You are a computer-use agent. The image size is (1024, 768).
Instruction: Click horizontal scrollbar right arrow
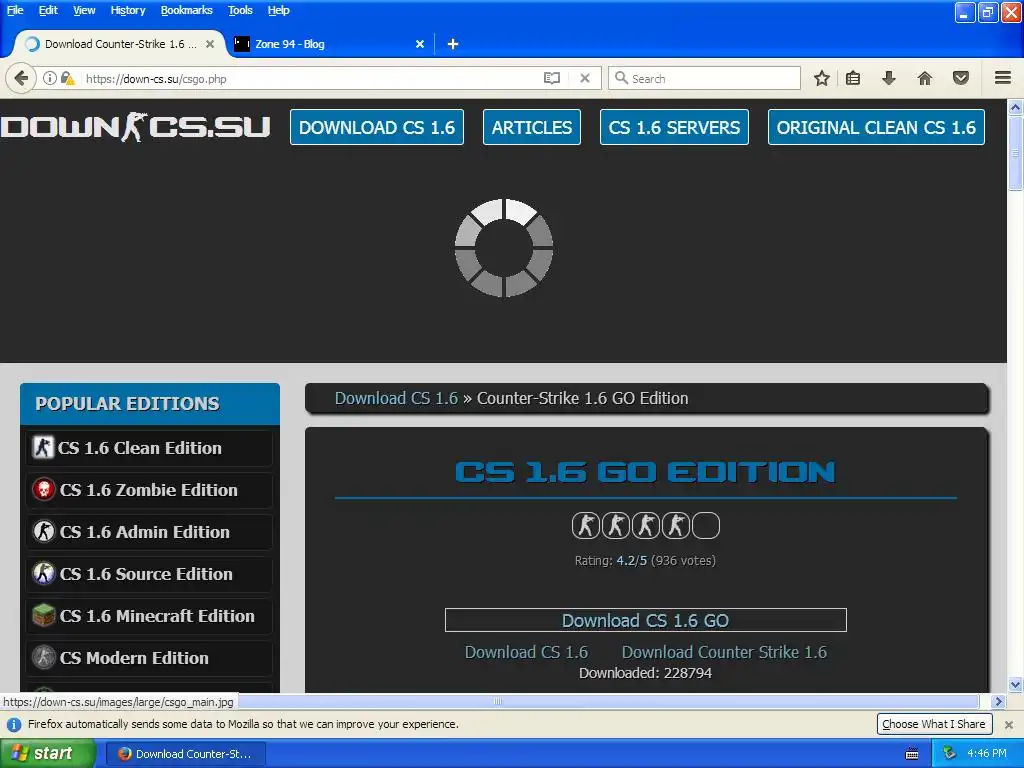998,701
